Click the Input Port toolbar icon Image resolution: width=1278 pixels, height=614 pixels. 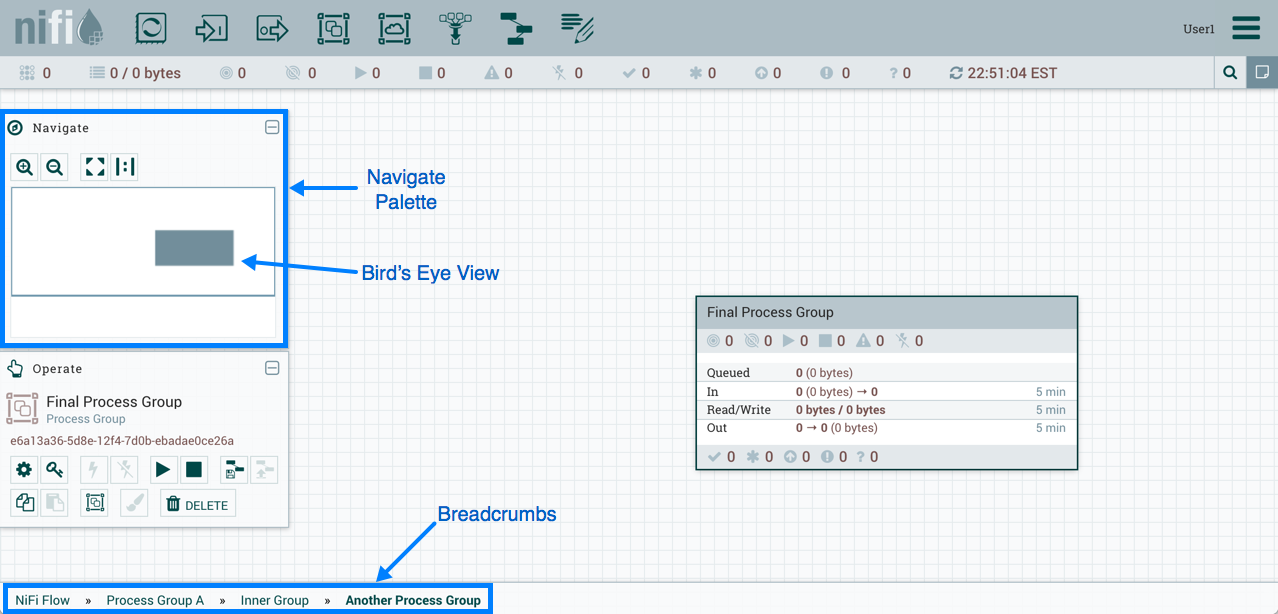[212, 28]
